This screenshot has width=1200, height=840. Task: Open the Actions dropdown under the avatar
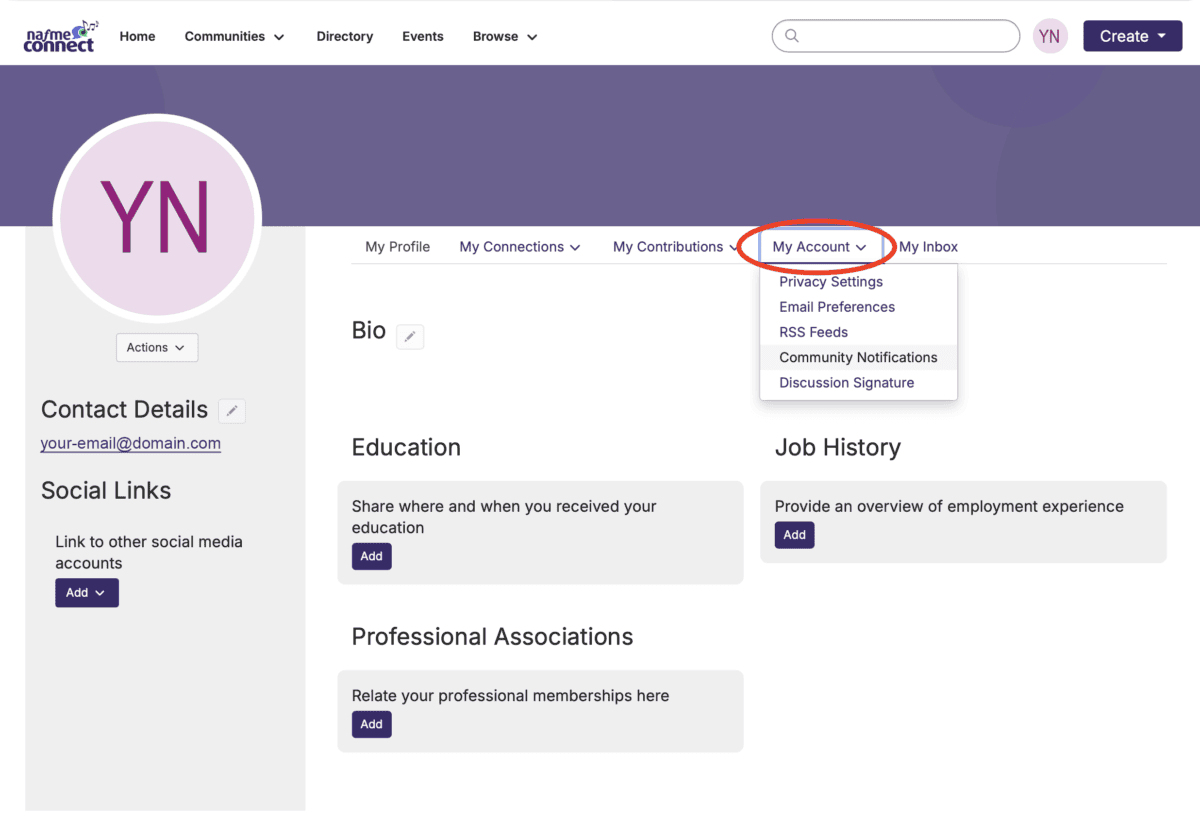(157, 347)
